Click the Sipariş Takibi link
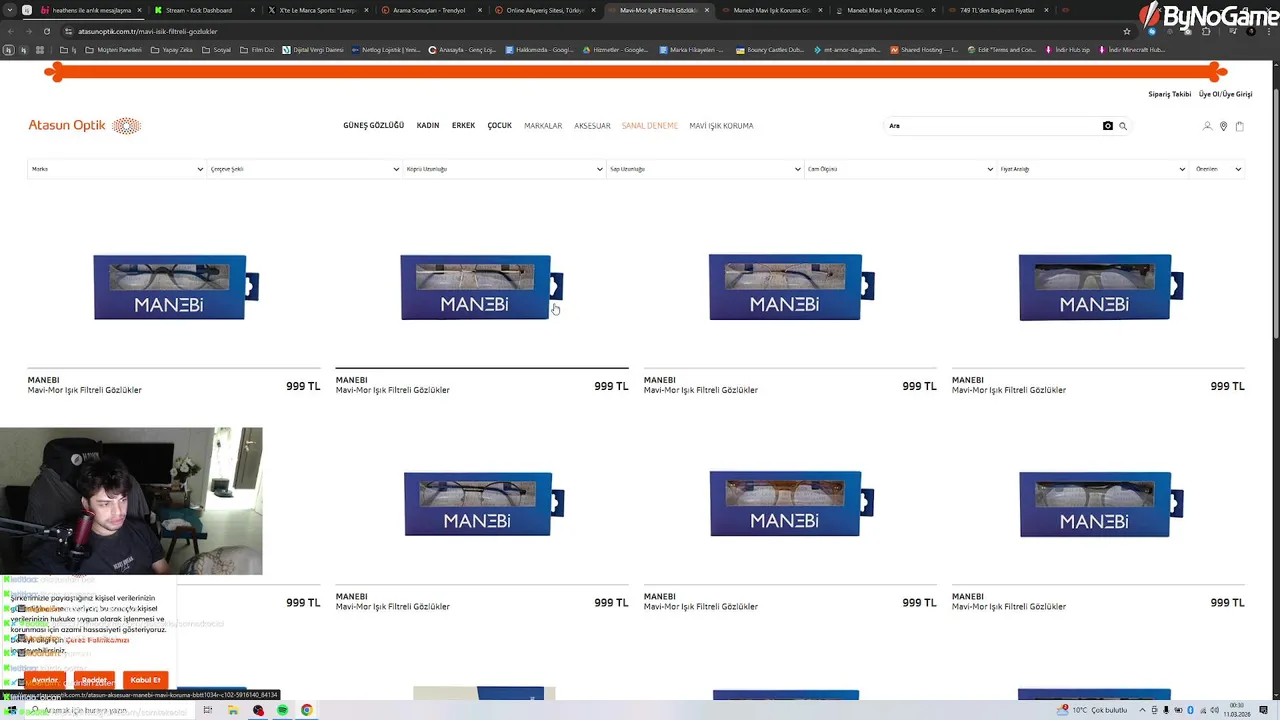The image size is (1280, 720). (1170, 94)
